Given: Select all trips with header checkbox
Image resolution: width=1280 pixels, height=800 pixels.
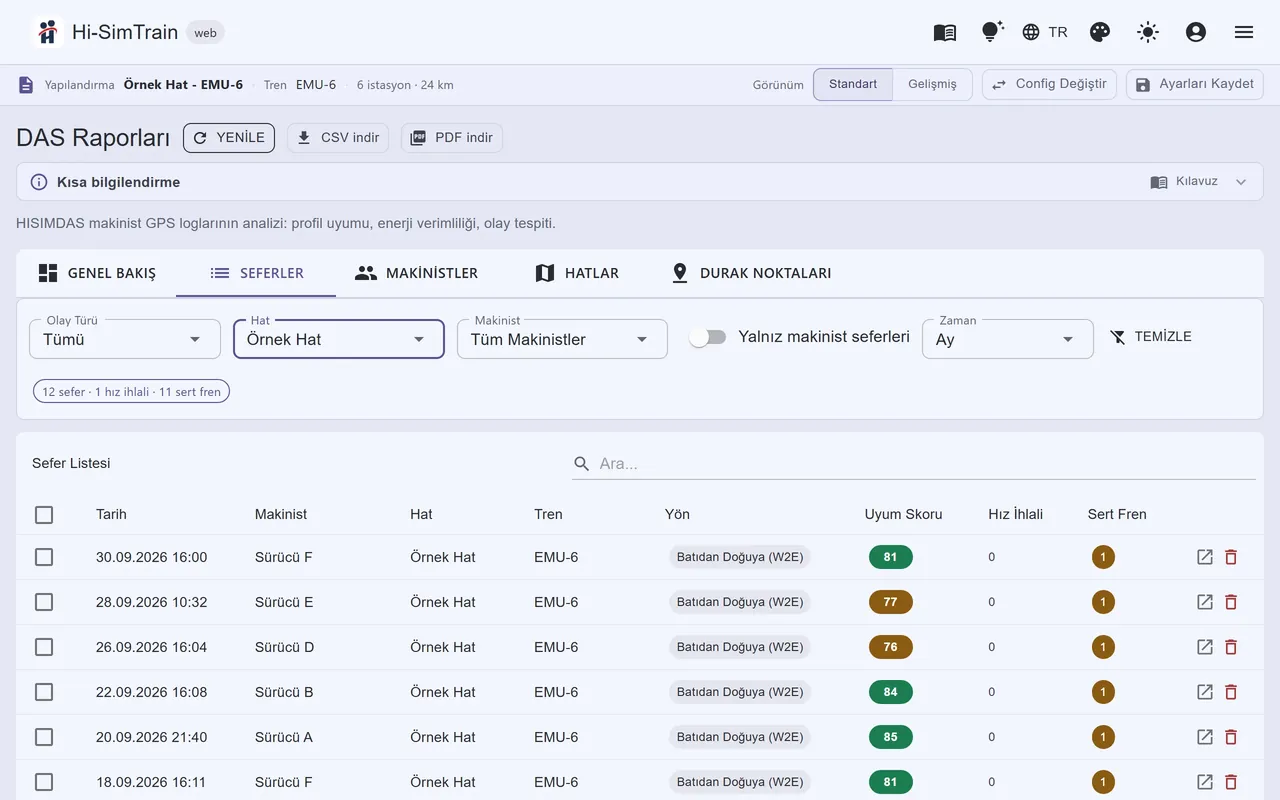Looking at the screenshot, I should coord(44,515).
